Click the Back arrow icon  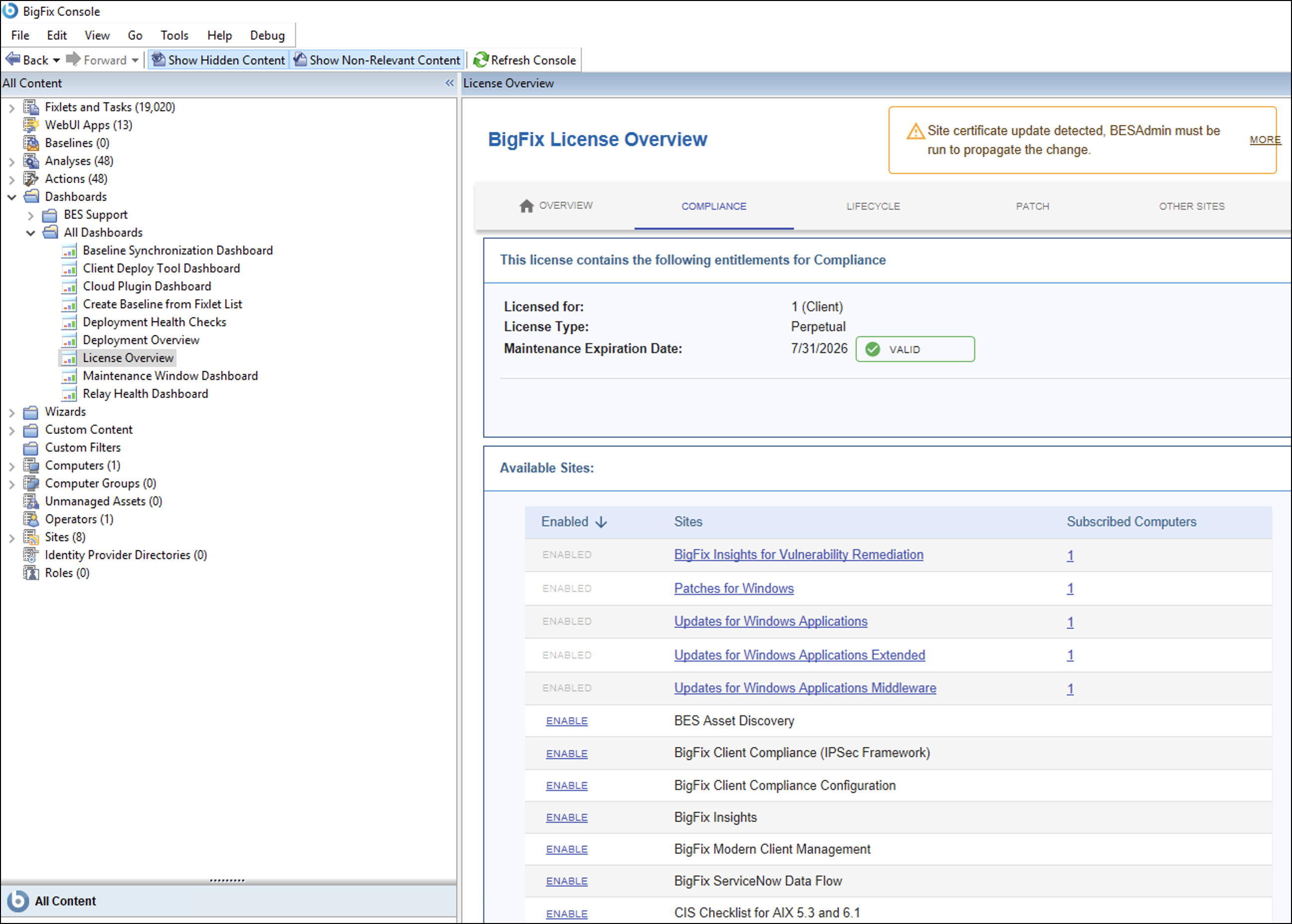(x=12, y=59)
